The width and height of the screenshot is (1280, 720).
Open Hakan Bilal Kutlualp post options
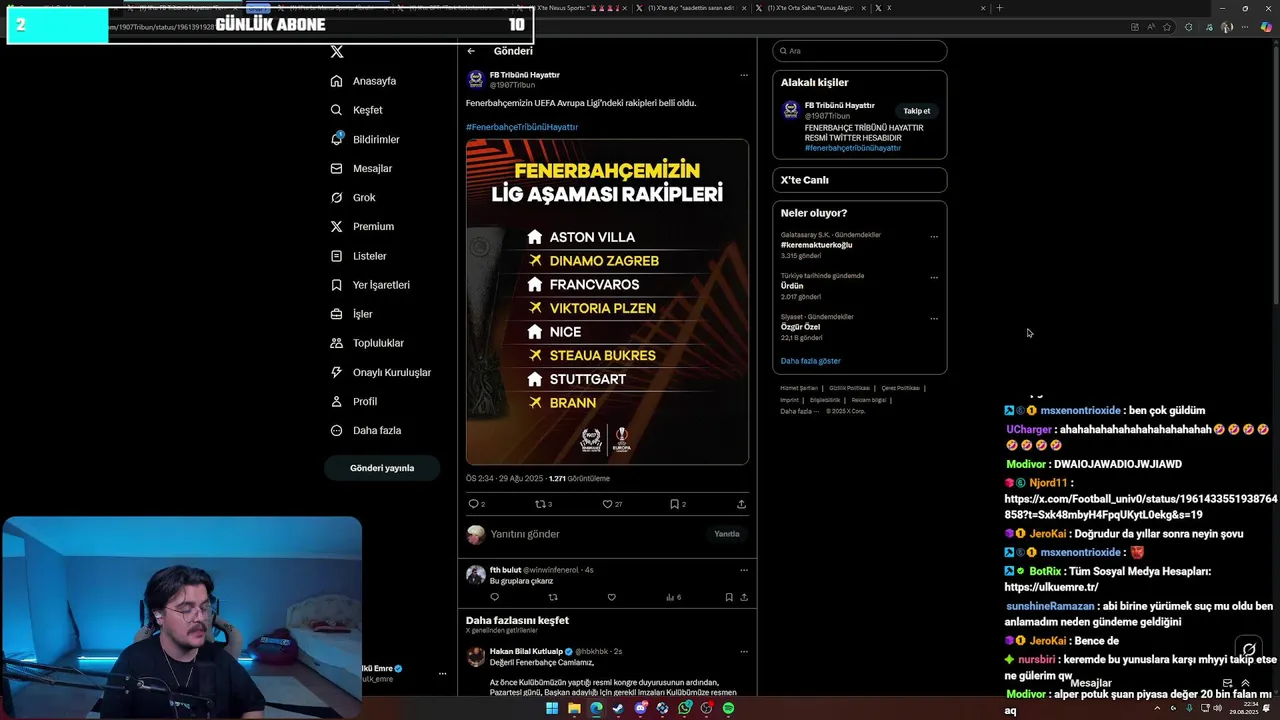tap(743, 651)
